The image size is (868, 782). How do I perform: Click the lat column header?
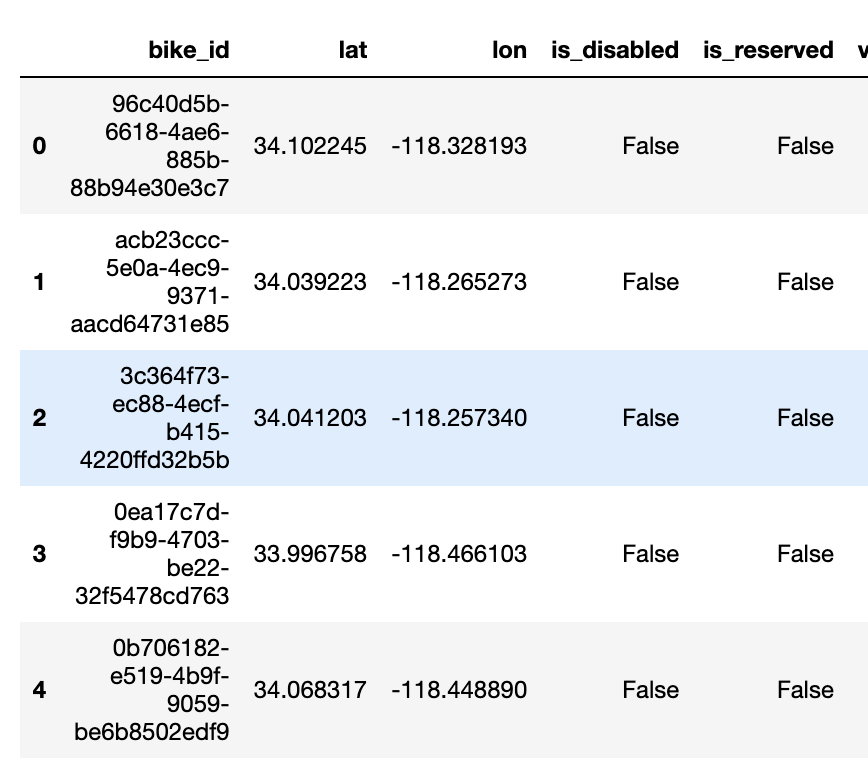[x=353, y=50]
